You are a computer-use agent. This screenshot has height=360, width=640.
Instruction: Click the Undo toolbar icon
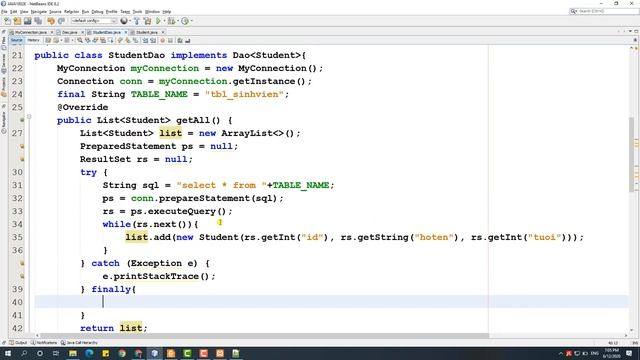tap(51, 21)
